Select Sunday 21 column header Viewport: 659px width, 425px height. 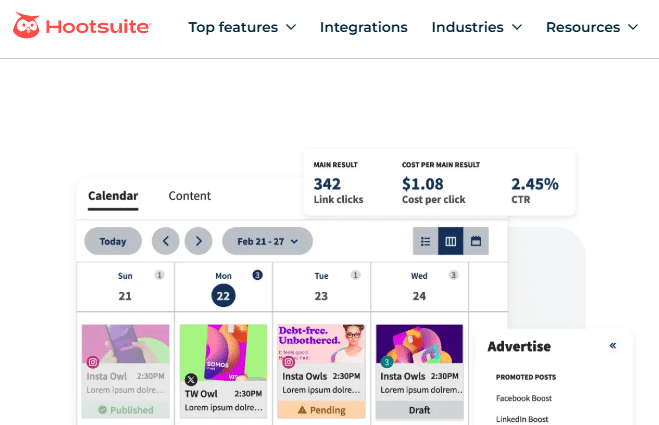(125, 287)
